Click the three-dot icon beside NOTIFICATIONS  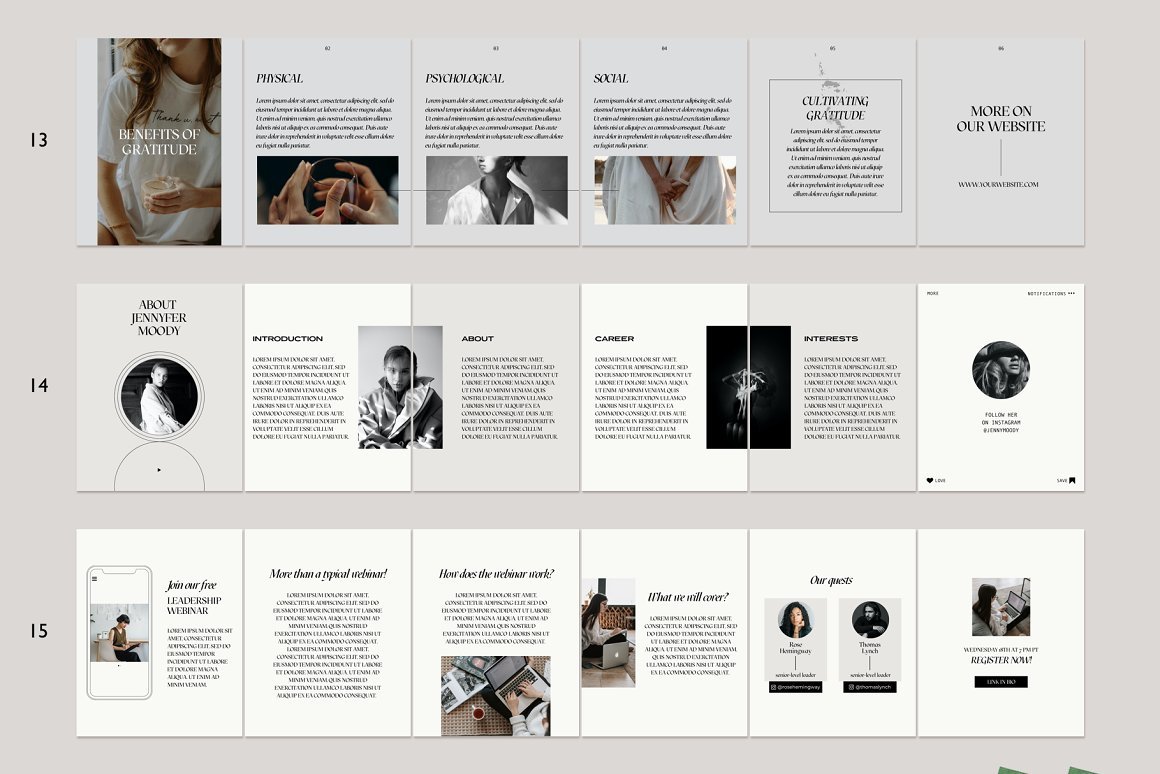pos(1070,293)
